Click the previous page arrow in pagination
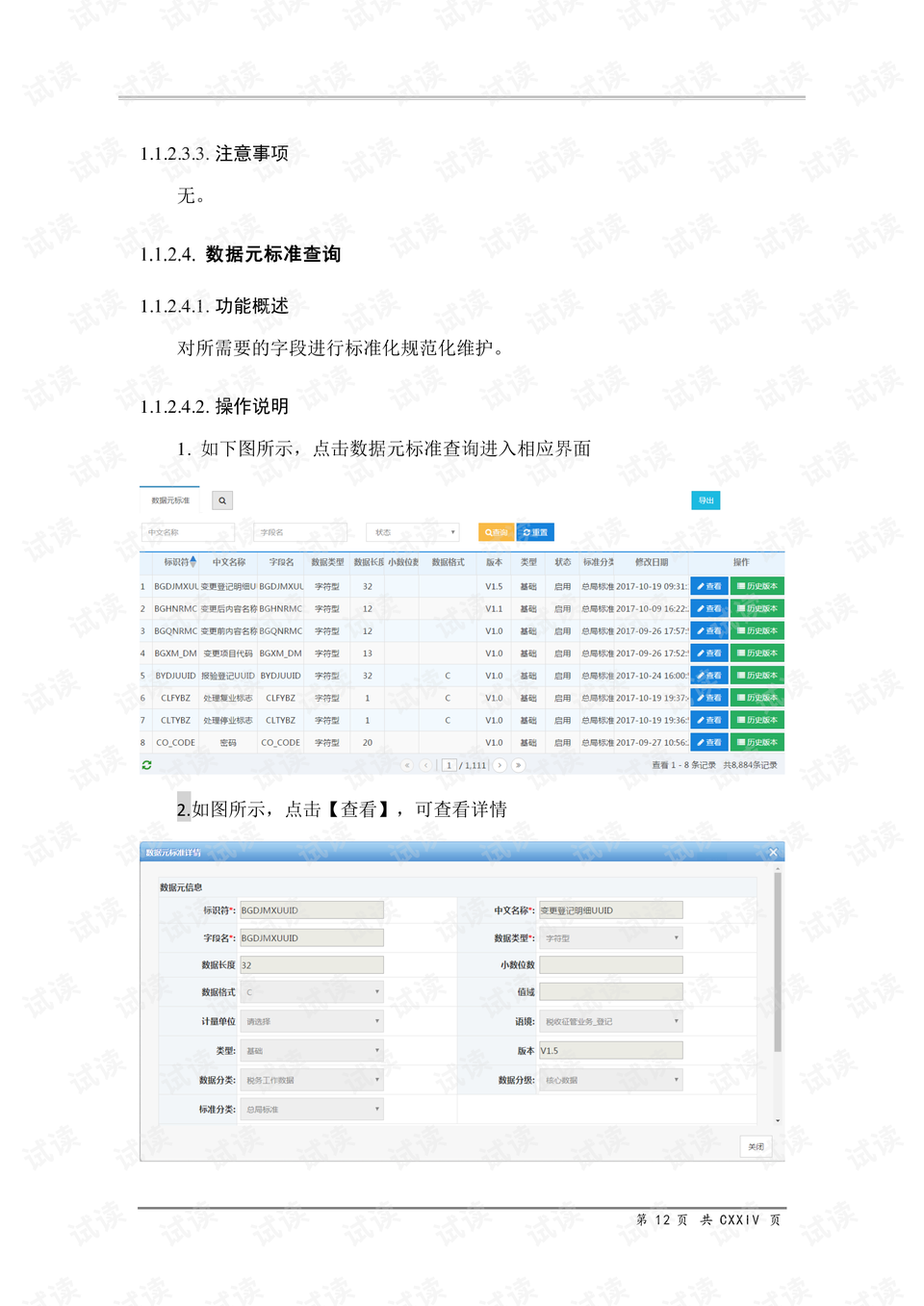The height and width of the screenshot is (1306, 924). (426, 763)
